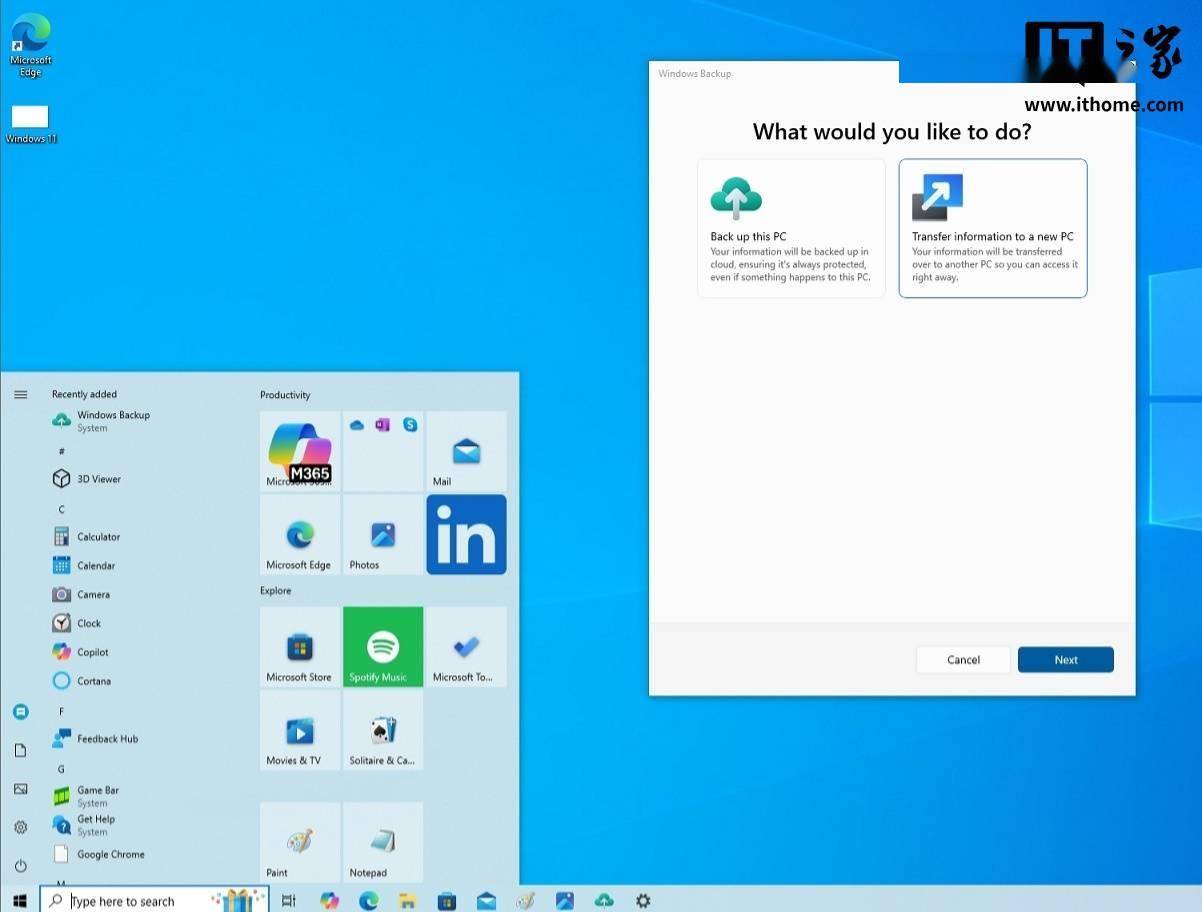Open the Microsoft Store tile
This screenshot has width=1202, height=912.
tap(300, 647)
